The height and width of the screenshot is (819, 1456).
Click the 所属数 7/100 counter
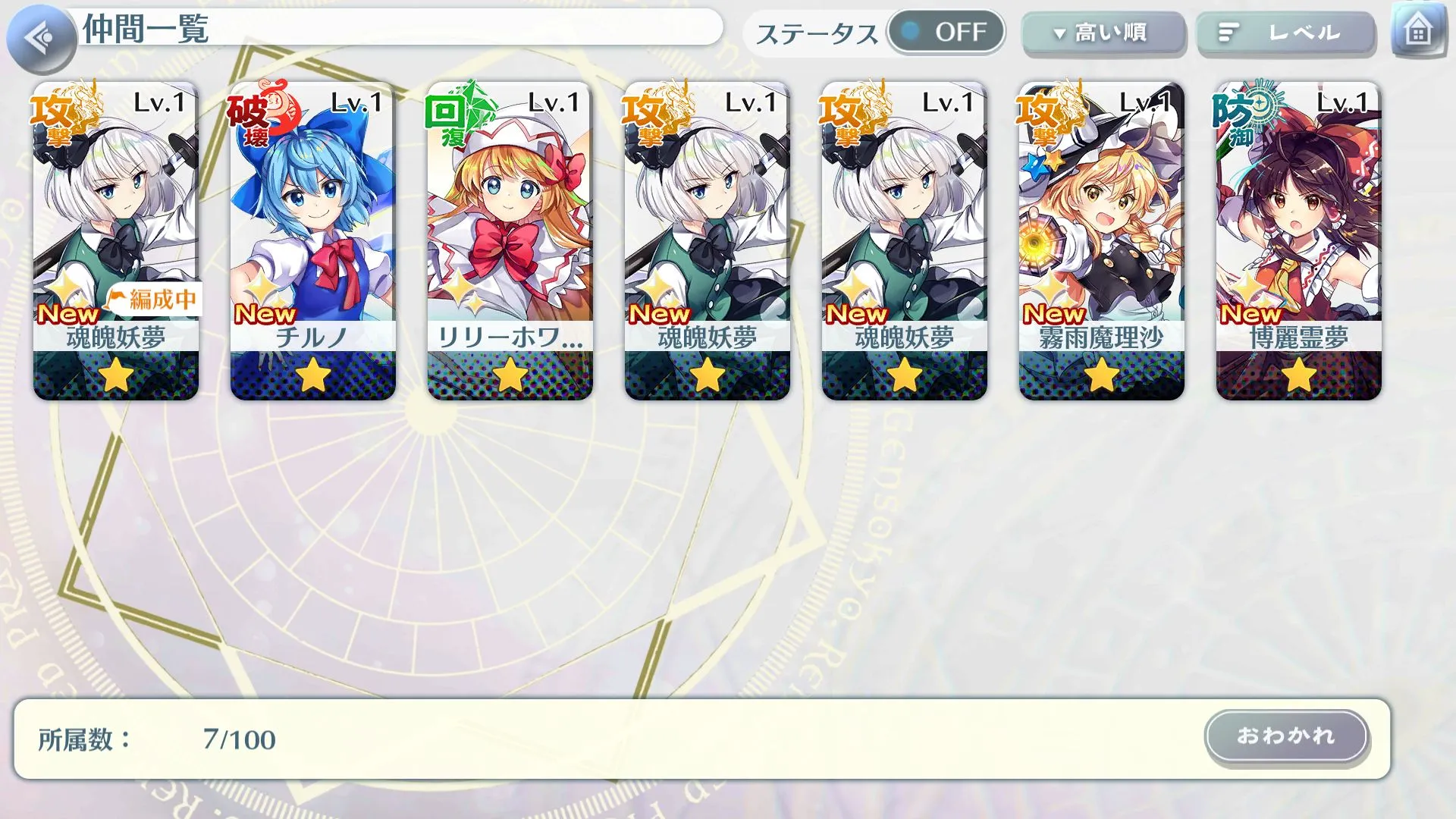pos(157,739)
